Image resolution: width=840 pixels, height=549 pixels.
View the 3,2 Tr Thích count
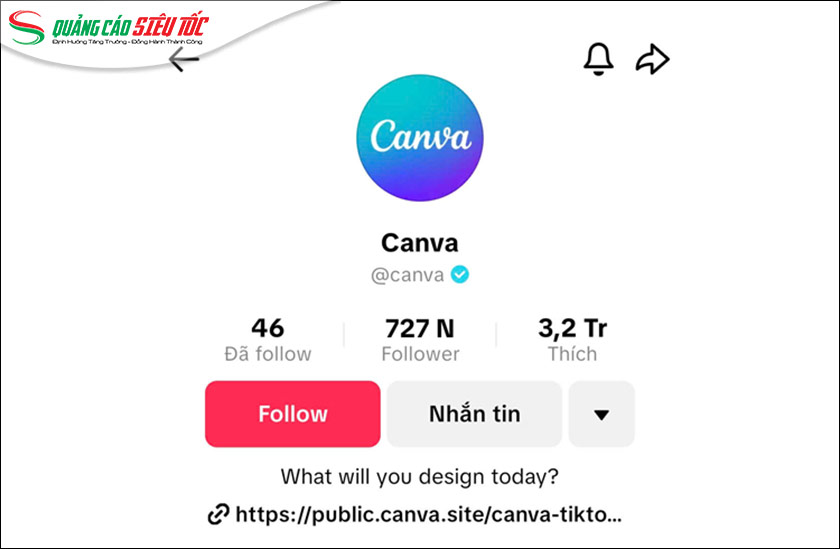click(572, 340)
